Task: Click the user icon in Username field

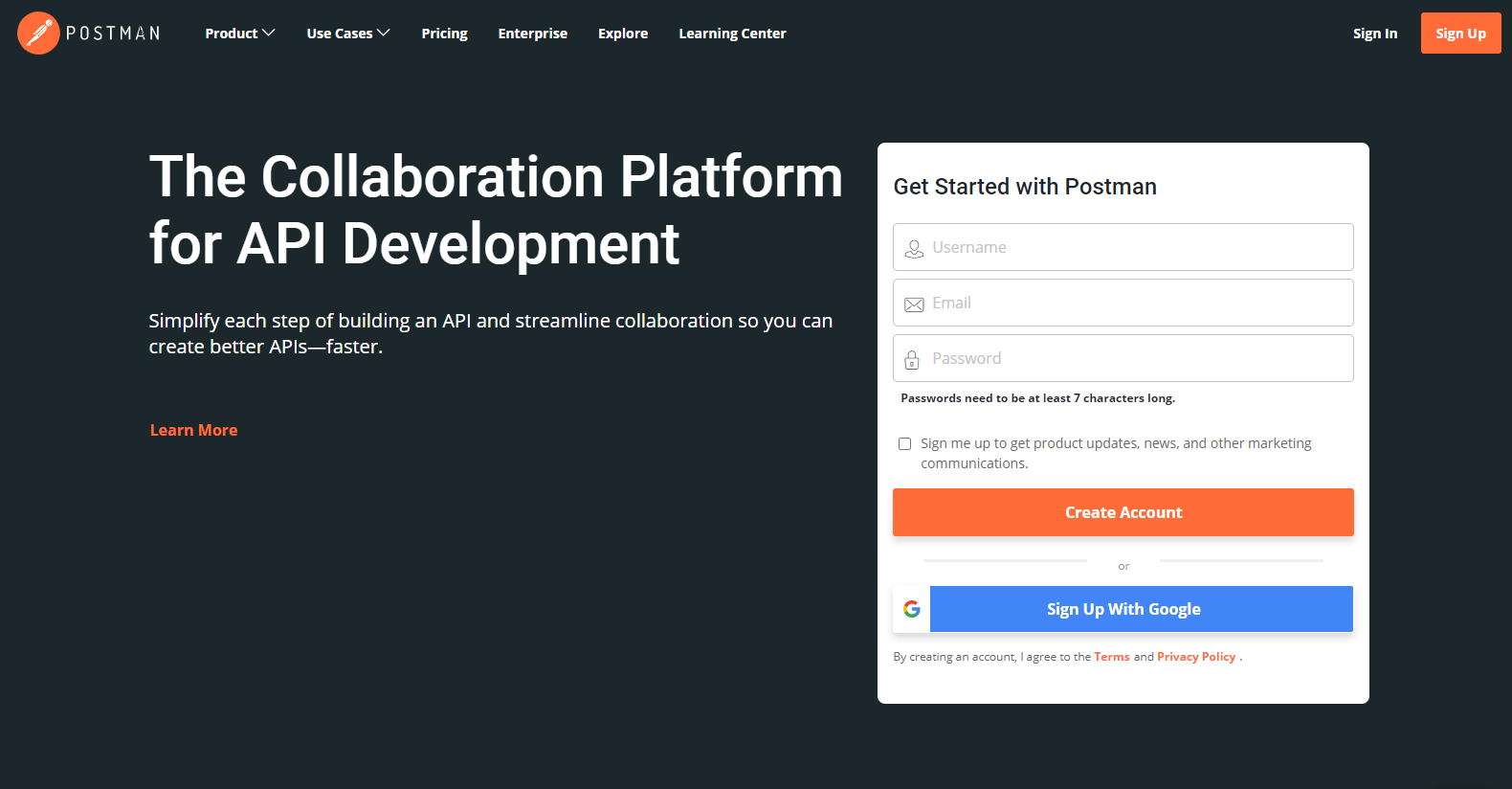Action: (914, 248)
